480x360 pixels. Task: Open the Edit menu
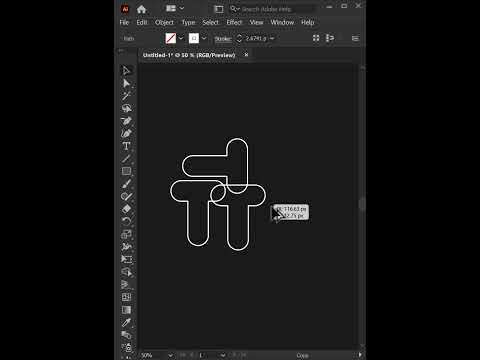click(142, 22)
